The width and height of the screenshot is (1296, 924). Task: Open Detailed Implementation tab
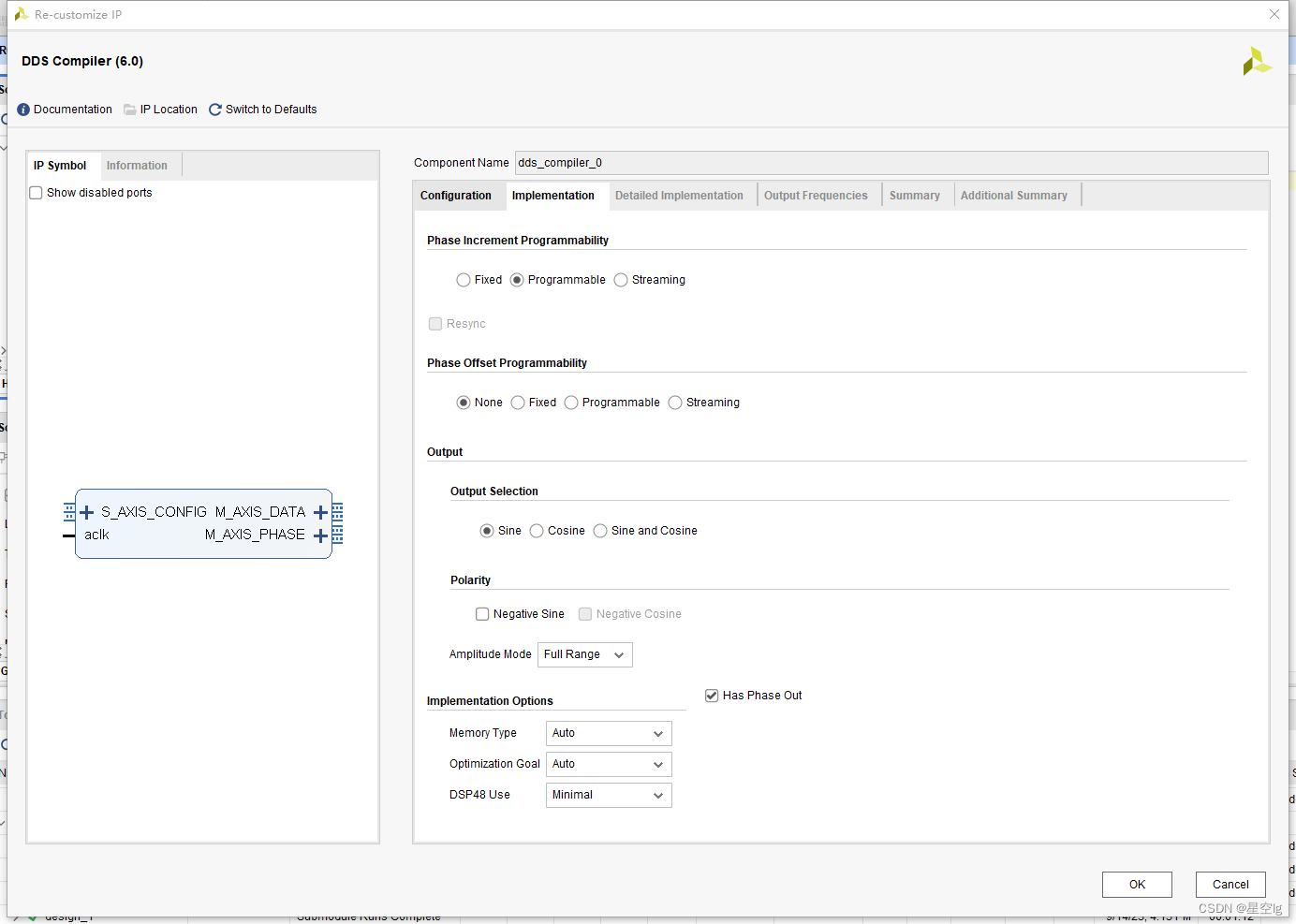click(679, 196)
